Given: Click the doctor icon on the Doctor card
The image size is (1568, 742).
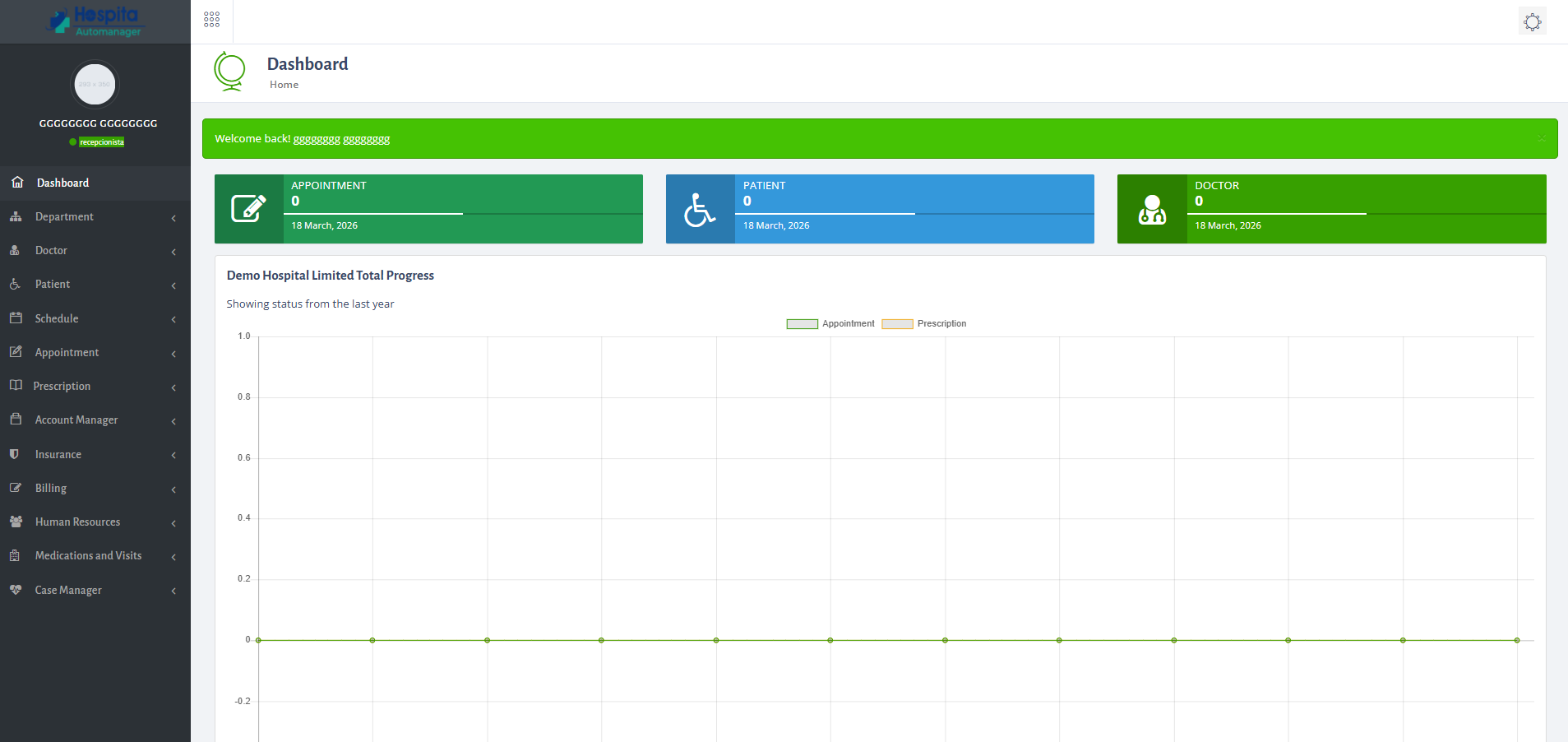Looking at the screenshot, I should coord(1152,209).
